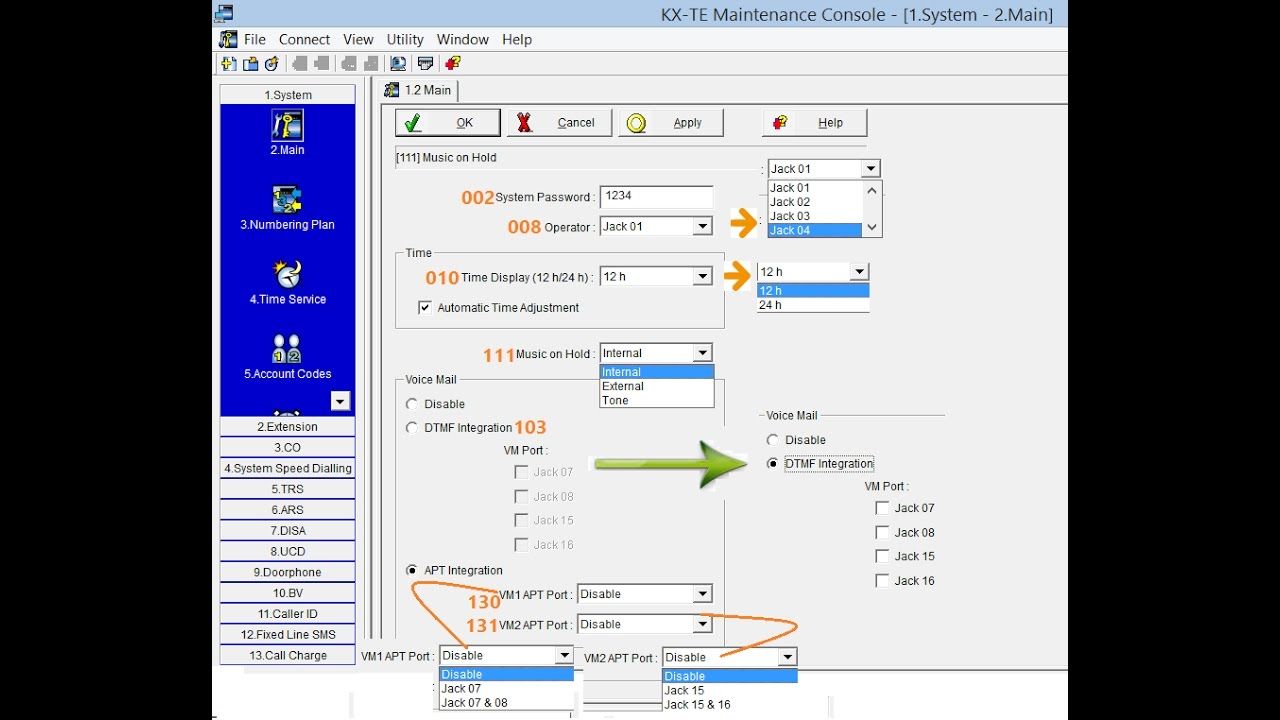Click the Apply button

point(670,123)
